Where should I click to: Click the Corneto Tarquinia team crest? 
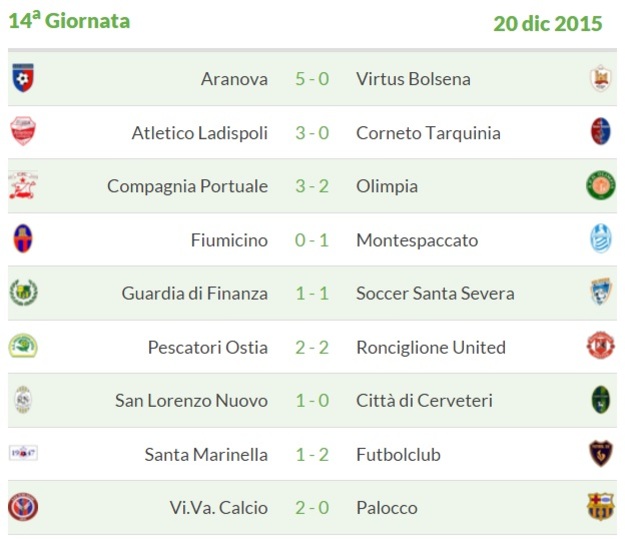pyautogui.click(x=600, y=133)
